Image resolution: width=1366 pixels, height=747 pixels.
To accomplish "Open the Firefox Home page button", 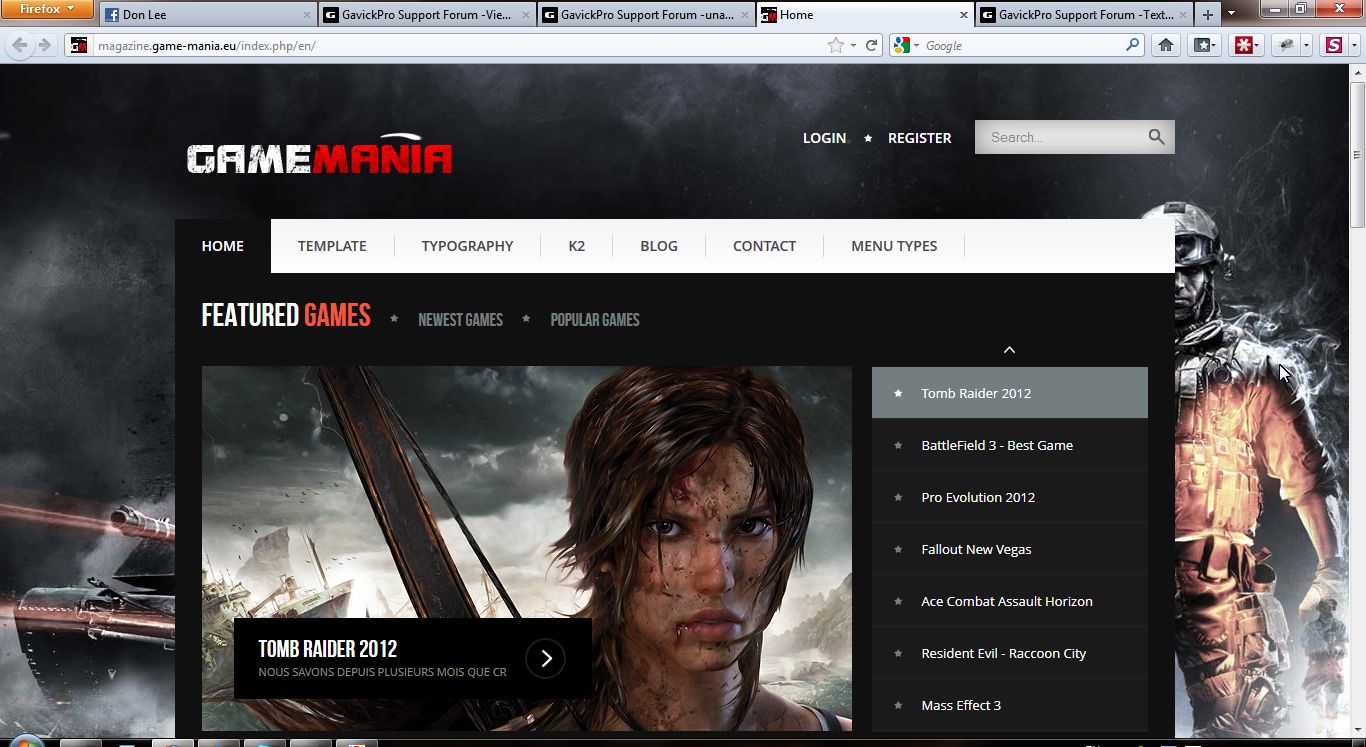I will (1165, 45).
